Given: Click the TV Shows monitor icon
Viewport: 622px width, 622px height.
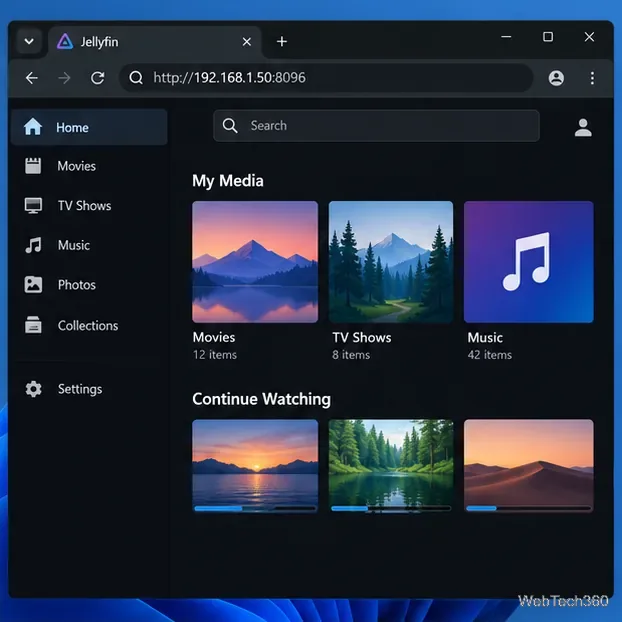Looking at the screenshot, I should point(33,205).
